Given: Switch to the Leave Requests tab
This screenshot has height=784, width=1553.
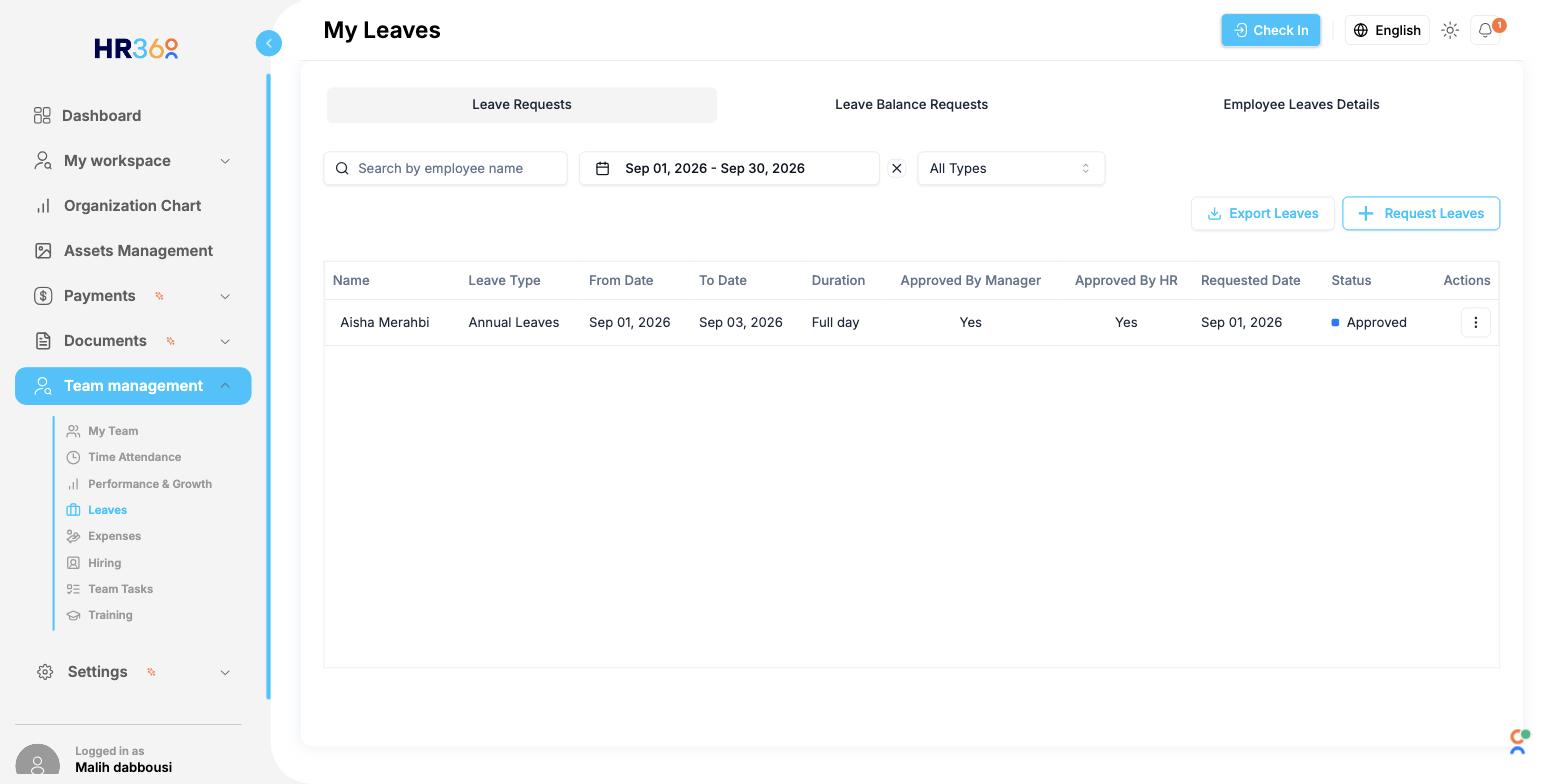Looking at the screenshot, I should 522,105.
